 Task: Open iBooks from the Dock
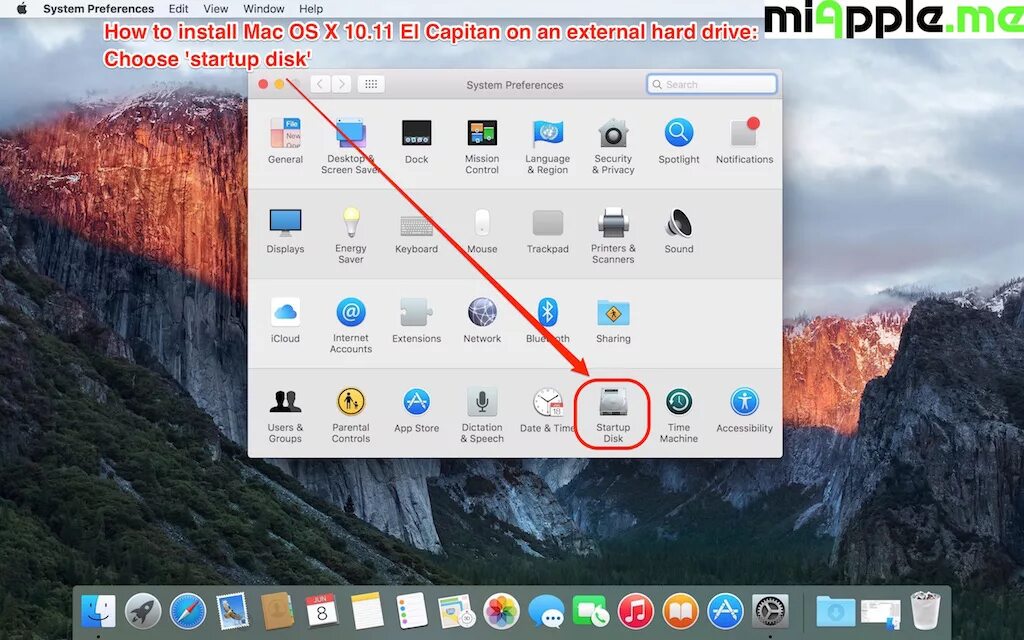click(680, 612)
